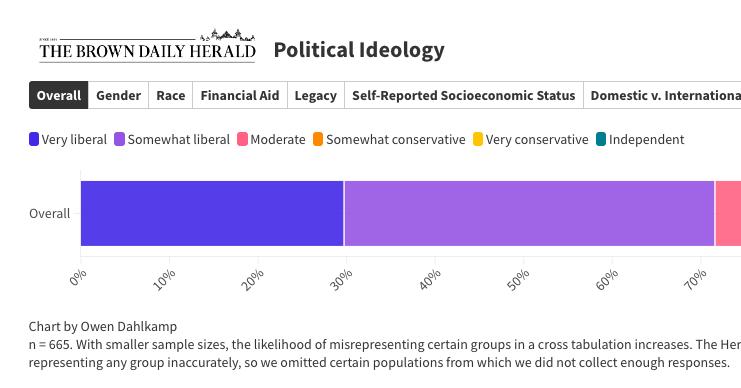741x388 pixels.
Task: Click the Very liberal bar segment
Action: [x=212, y=213]
